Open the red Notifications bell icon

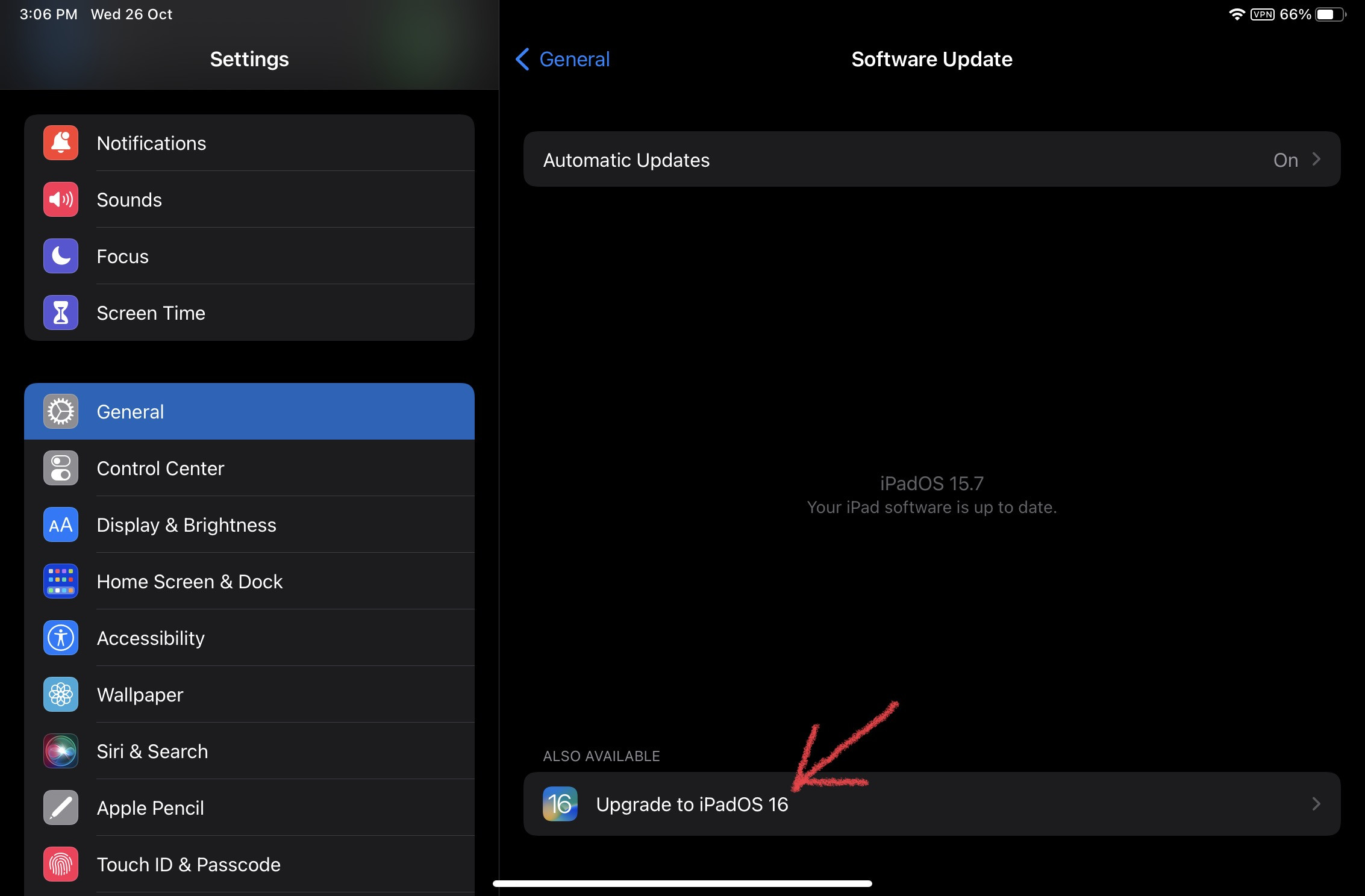[x=61, y=143]
